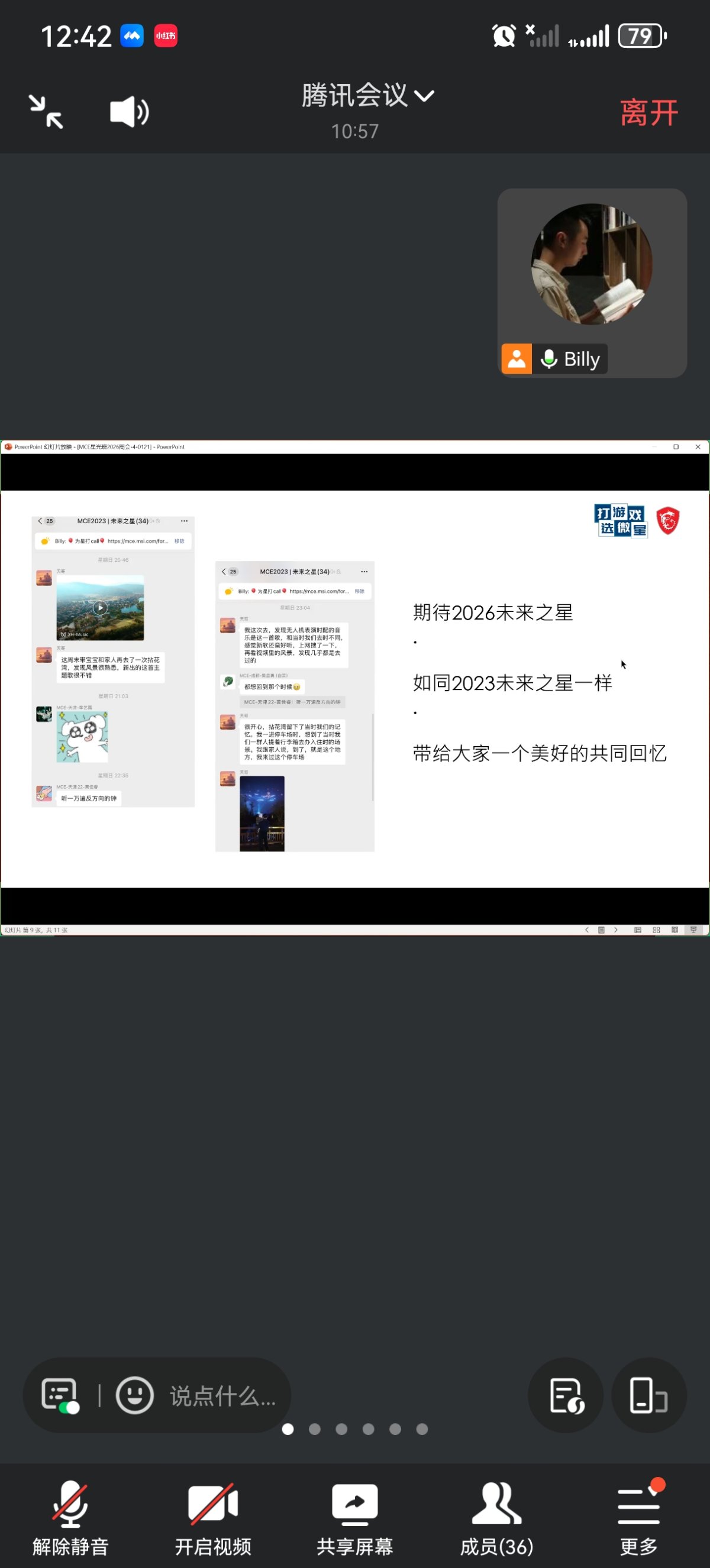The image size is (710, 1568).
Task: Toggle the chat bubble display switch
Action: 60,1395
